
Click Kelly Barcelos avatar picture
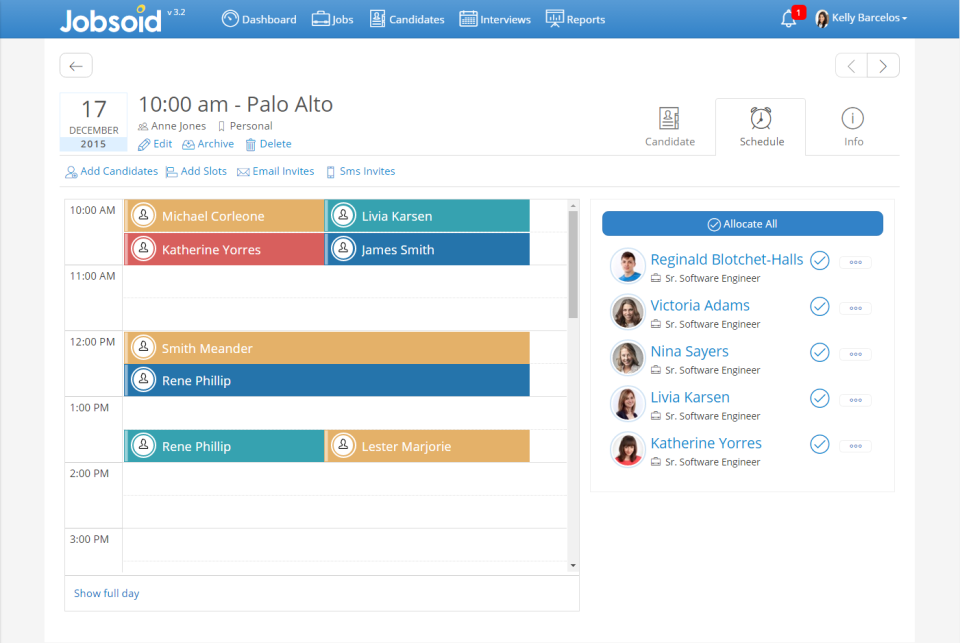[x=822, y=18]
